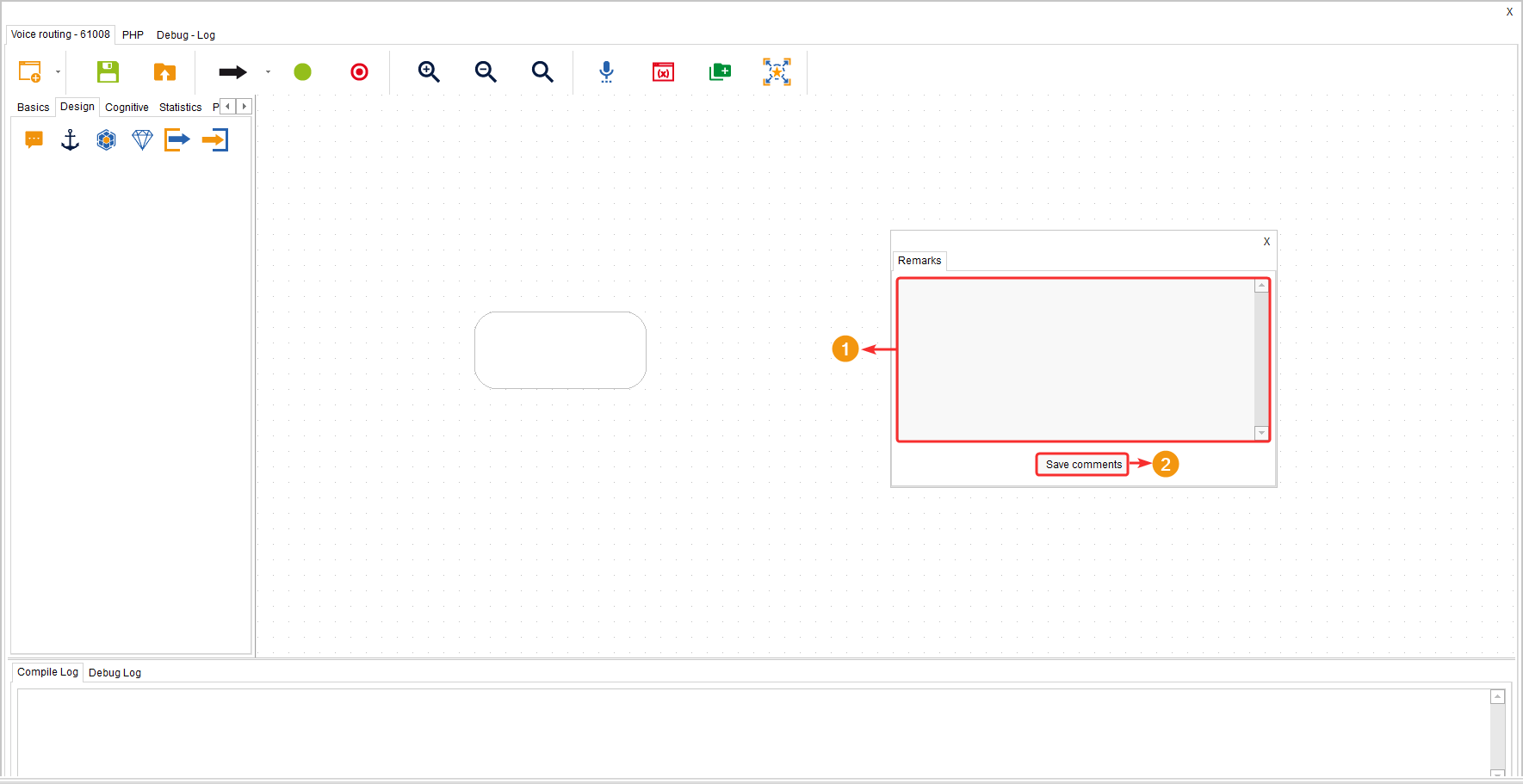This screenshot has width=1523, height=784.
Task: Select the Remarks tab in dialog
Action: (919, 261)
